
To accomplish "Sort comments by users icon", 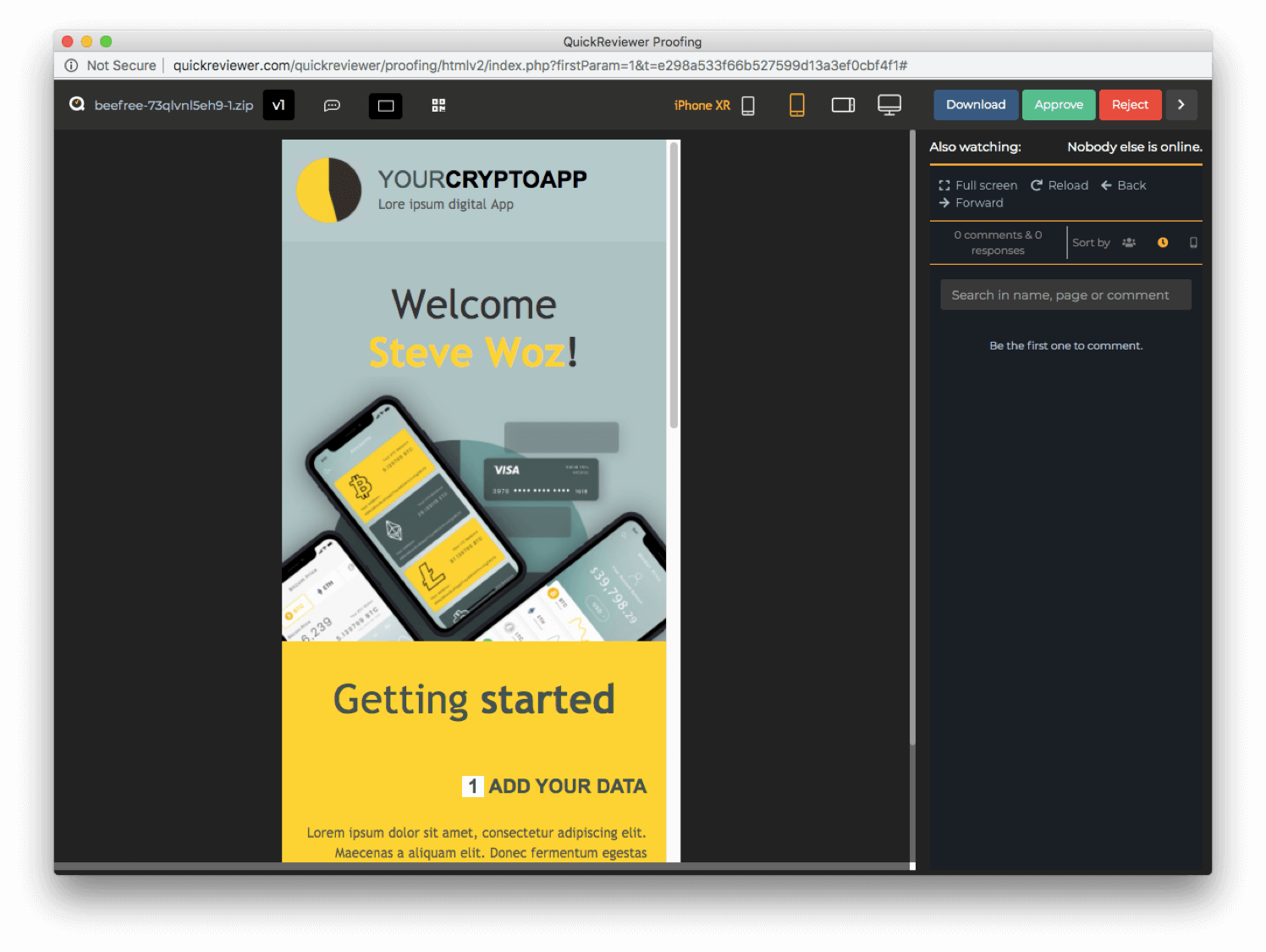I will click(1129, 243).
